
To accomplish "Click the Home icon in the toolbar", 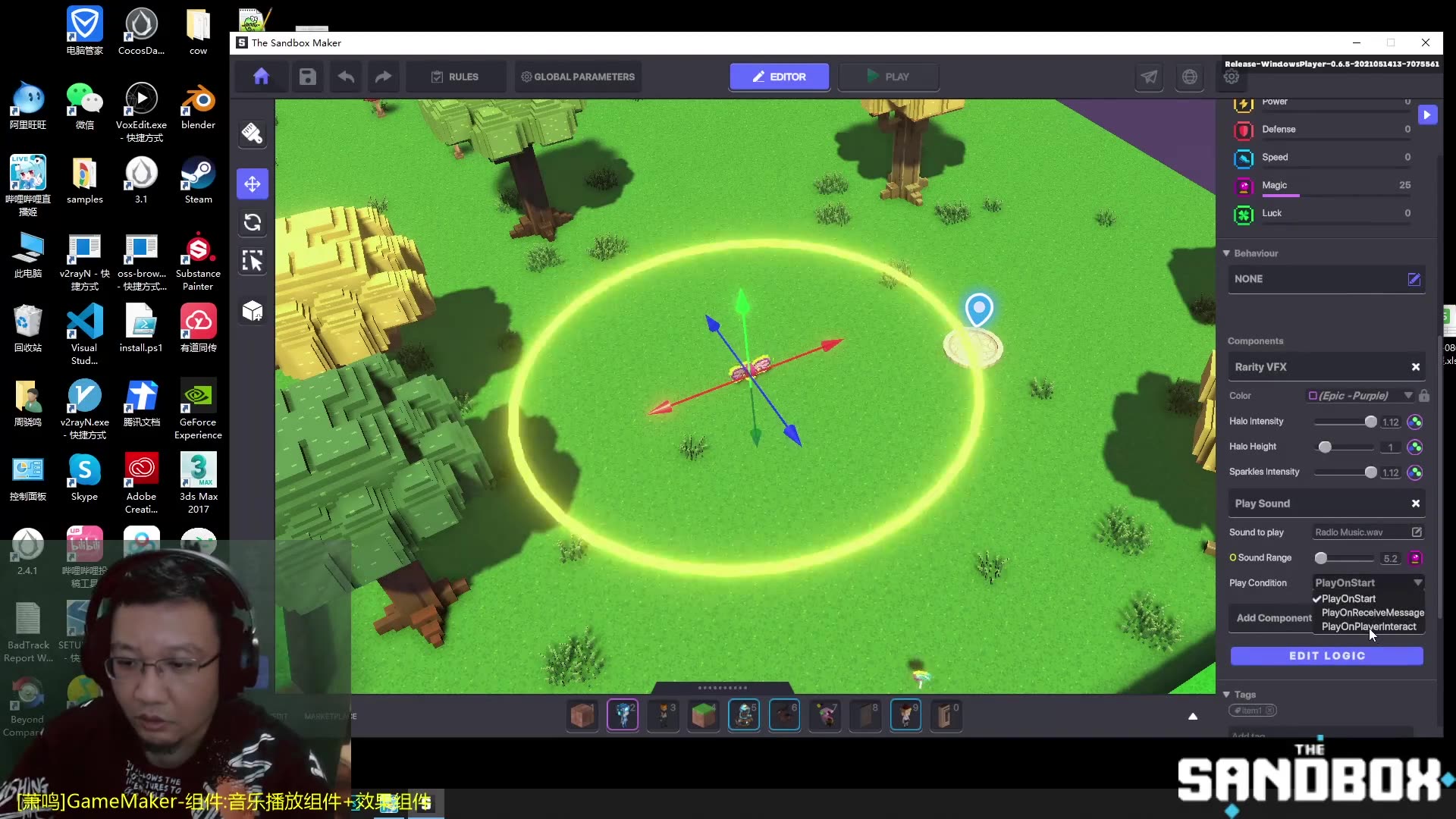I will 261,77.
